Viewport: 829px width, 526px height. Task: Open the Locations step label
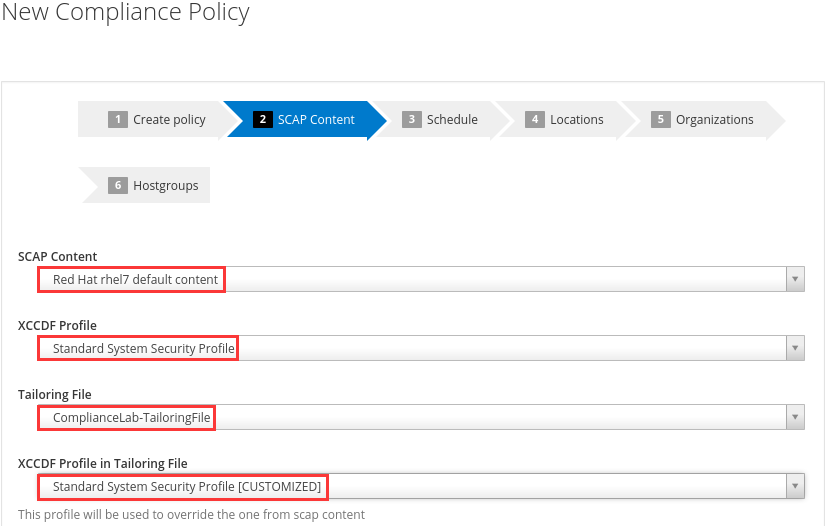(x=577, y=120)
